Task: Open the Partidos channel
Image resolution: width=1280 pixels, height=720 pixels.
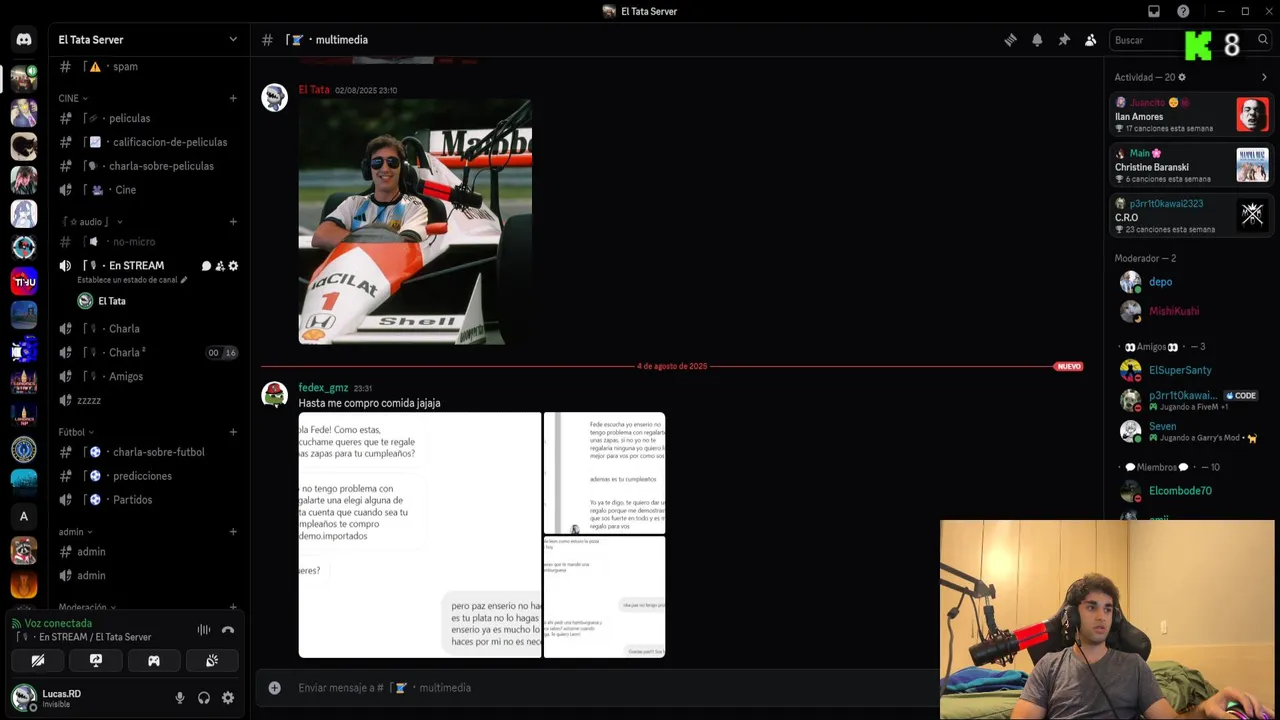Action: pos(149,500)
